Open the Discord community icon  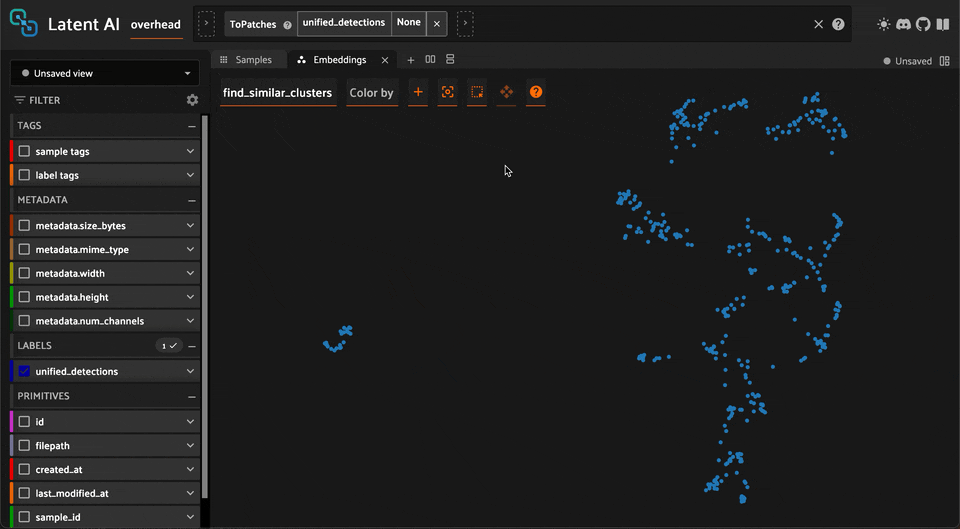tap(903, 24)
